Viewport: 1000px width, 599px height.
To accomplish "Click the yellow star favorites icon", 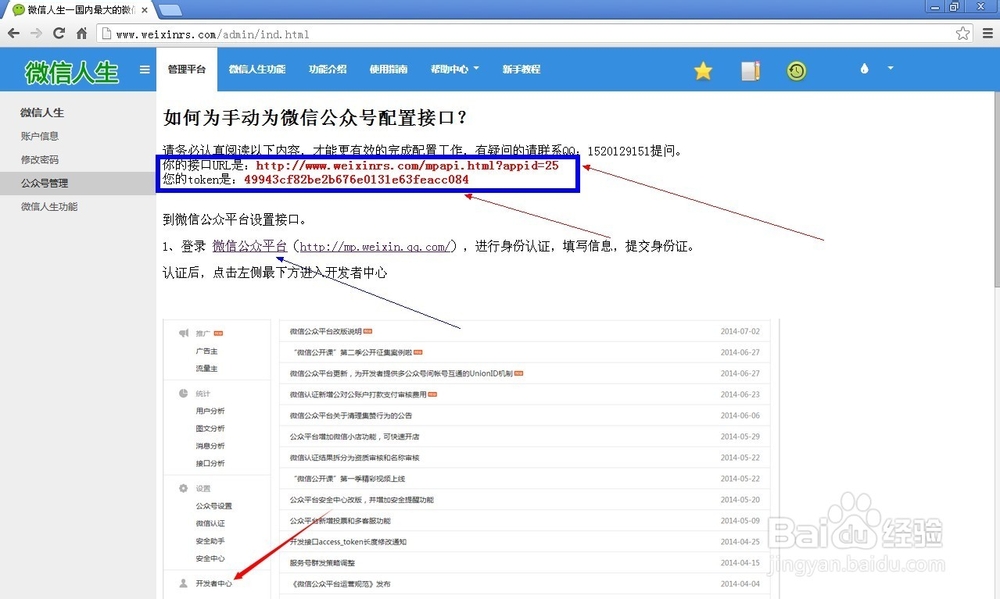I will coord(703,70).
